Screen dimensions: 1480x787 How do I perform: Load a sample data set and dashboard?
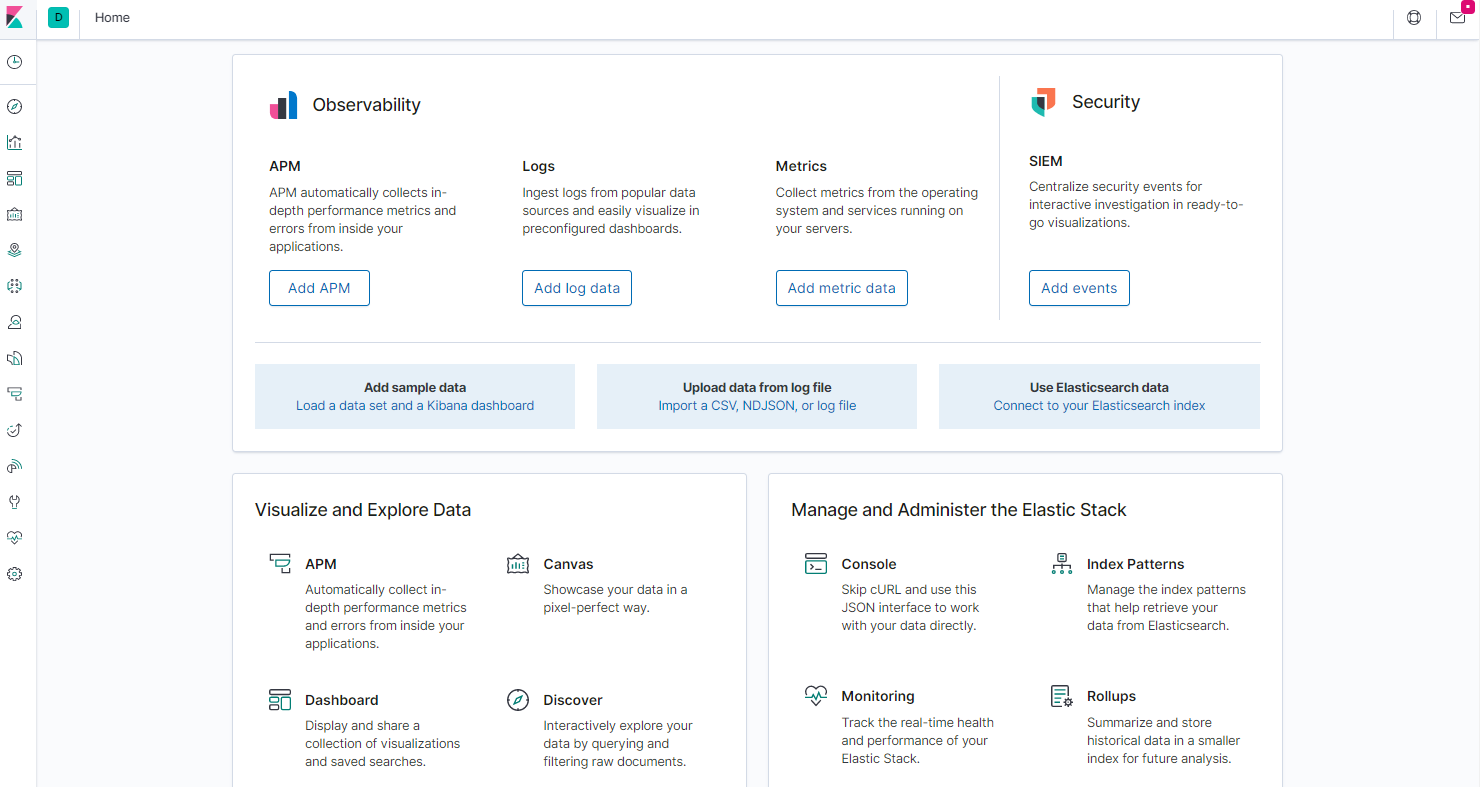pyautogui.click(x=415, y=397)
